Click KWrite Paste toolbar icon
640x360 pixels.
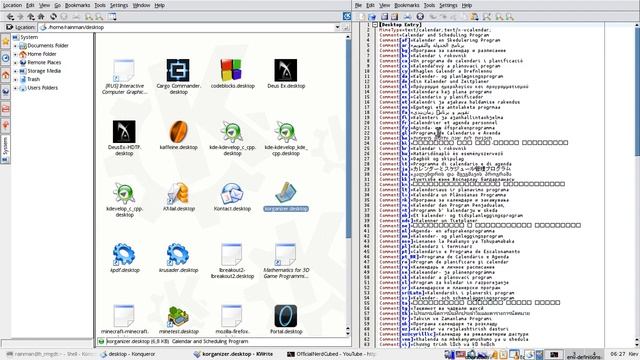474,17
